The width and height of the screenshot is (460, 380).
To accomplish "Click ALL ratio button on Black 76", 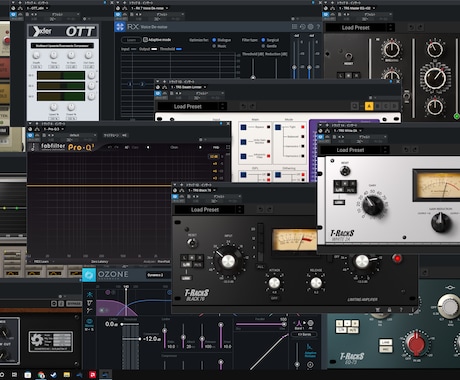I will tap(260, 267).
